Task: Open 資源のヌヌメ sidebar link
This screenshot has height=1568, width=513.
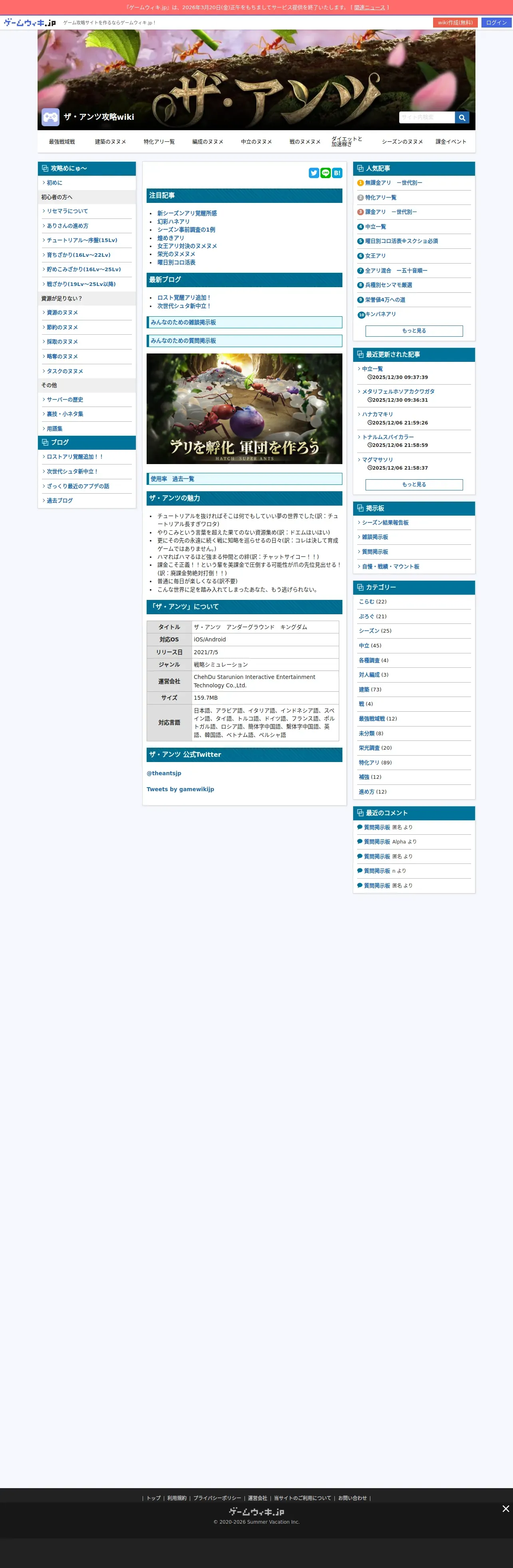Action: point(62,313)
